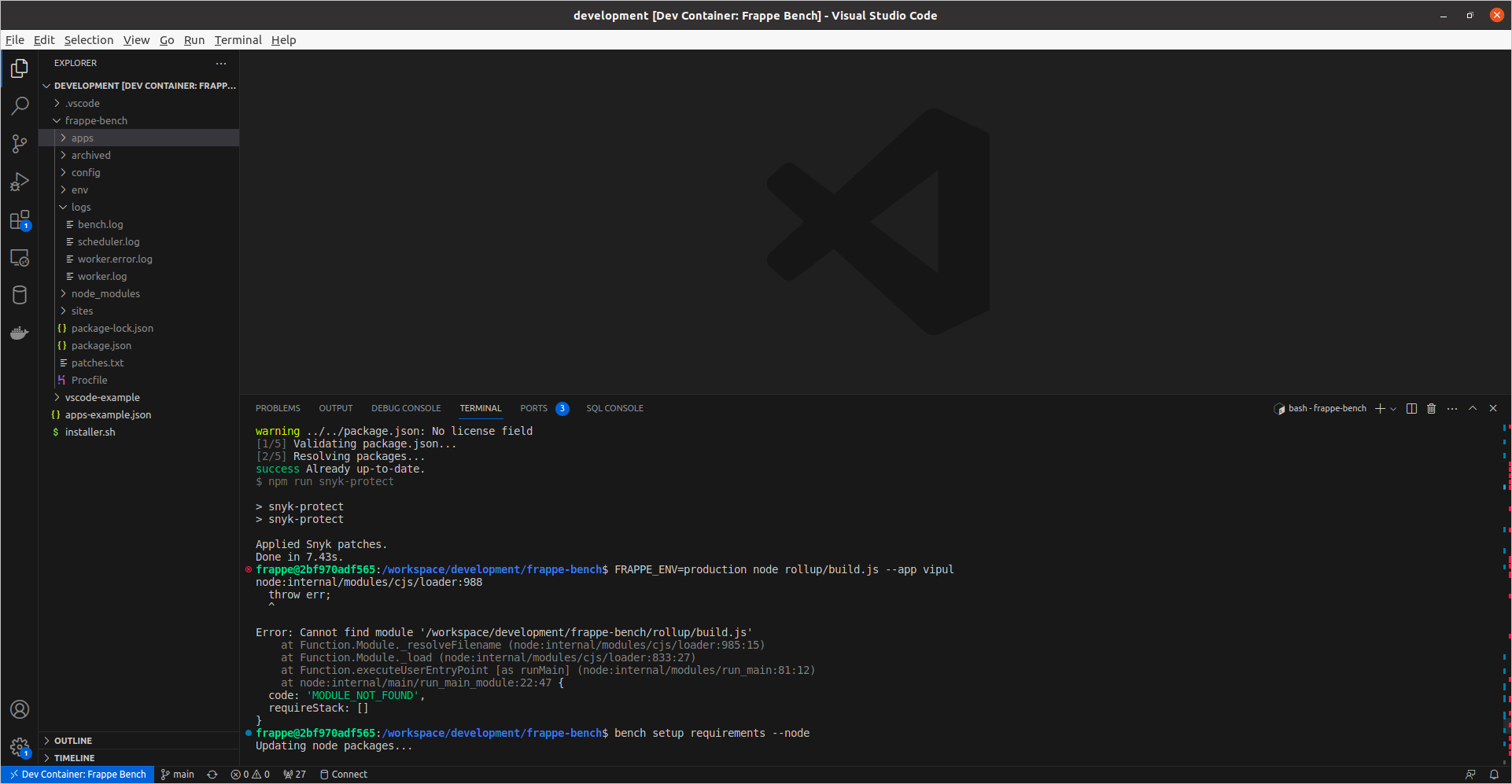Collapse the frappe-bench folder

click(139, 120)
